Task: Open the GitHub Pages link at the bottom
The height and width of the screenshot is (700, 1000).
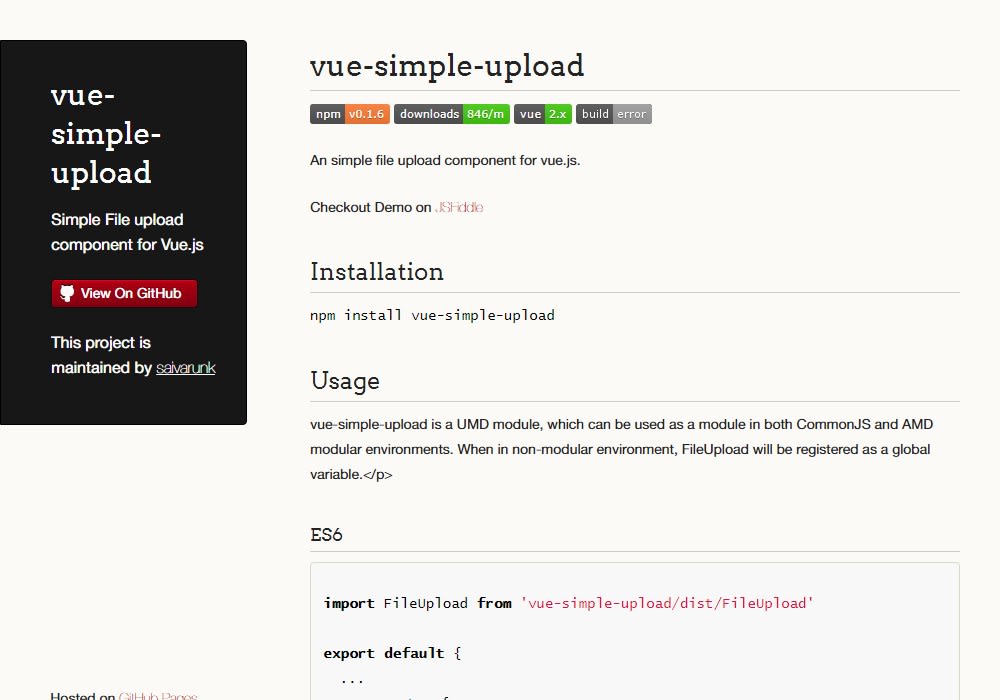Action: [x=160, y=696]
